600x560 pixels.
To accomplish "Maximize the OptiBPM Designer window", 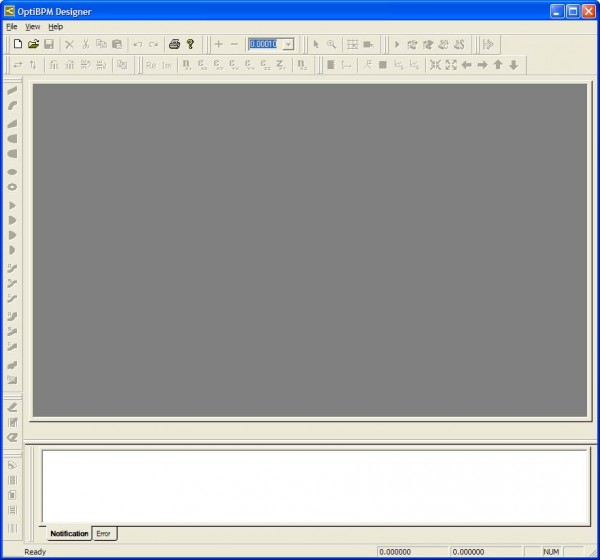I will (573, 11).
